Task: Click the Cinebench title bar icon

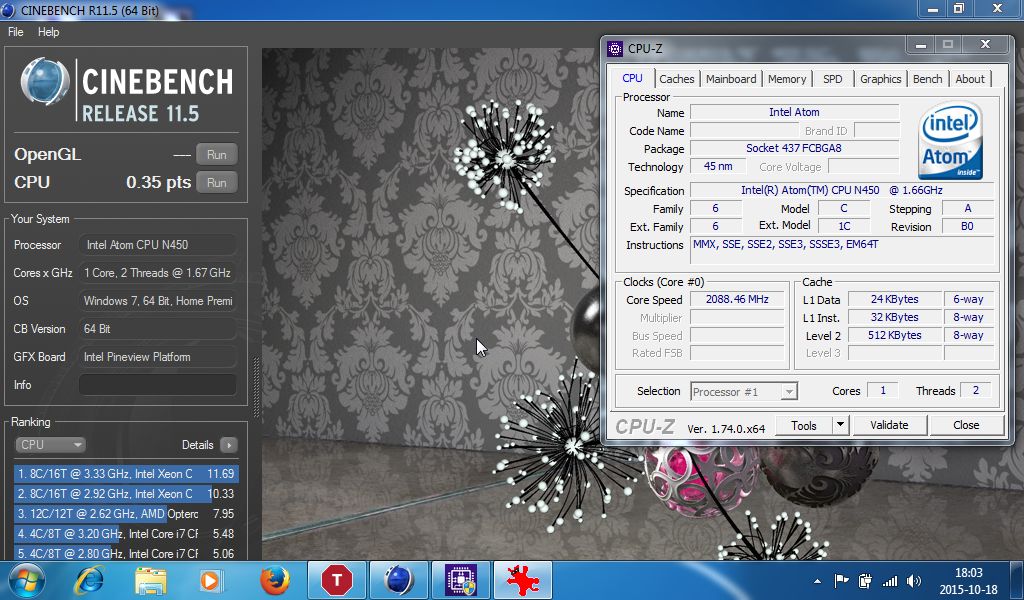Action: (x=8, y=10)
